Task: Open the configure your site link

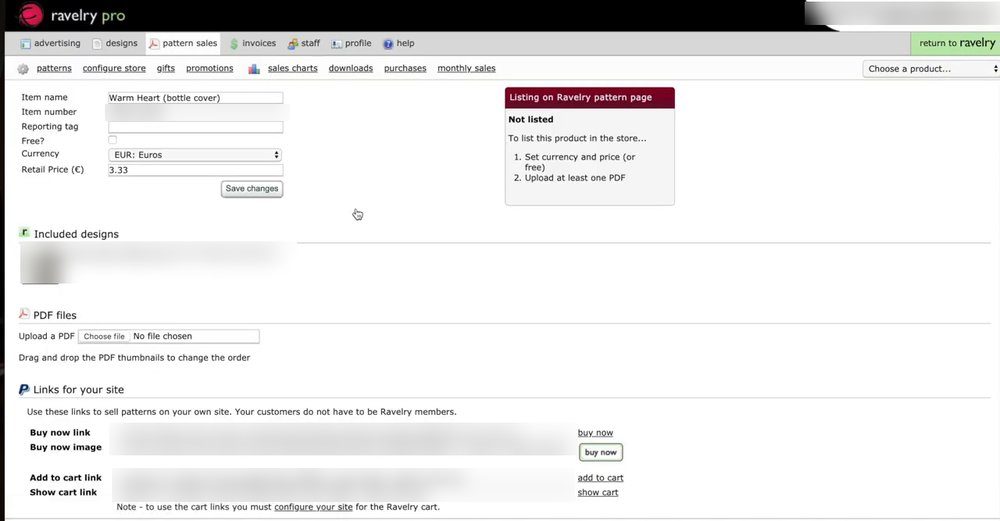Action: tap(313, 507)
